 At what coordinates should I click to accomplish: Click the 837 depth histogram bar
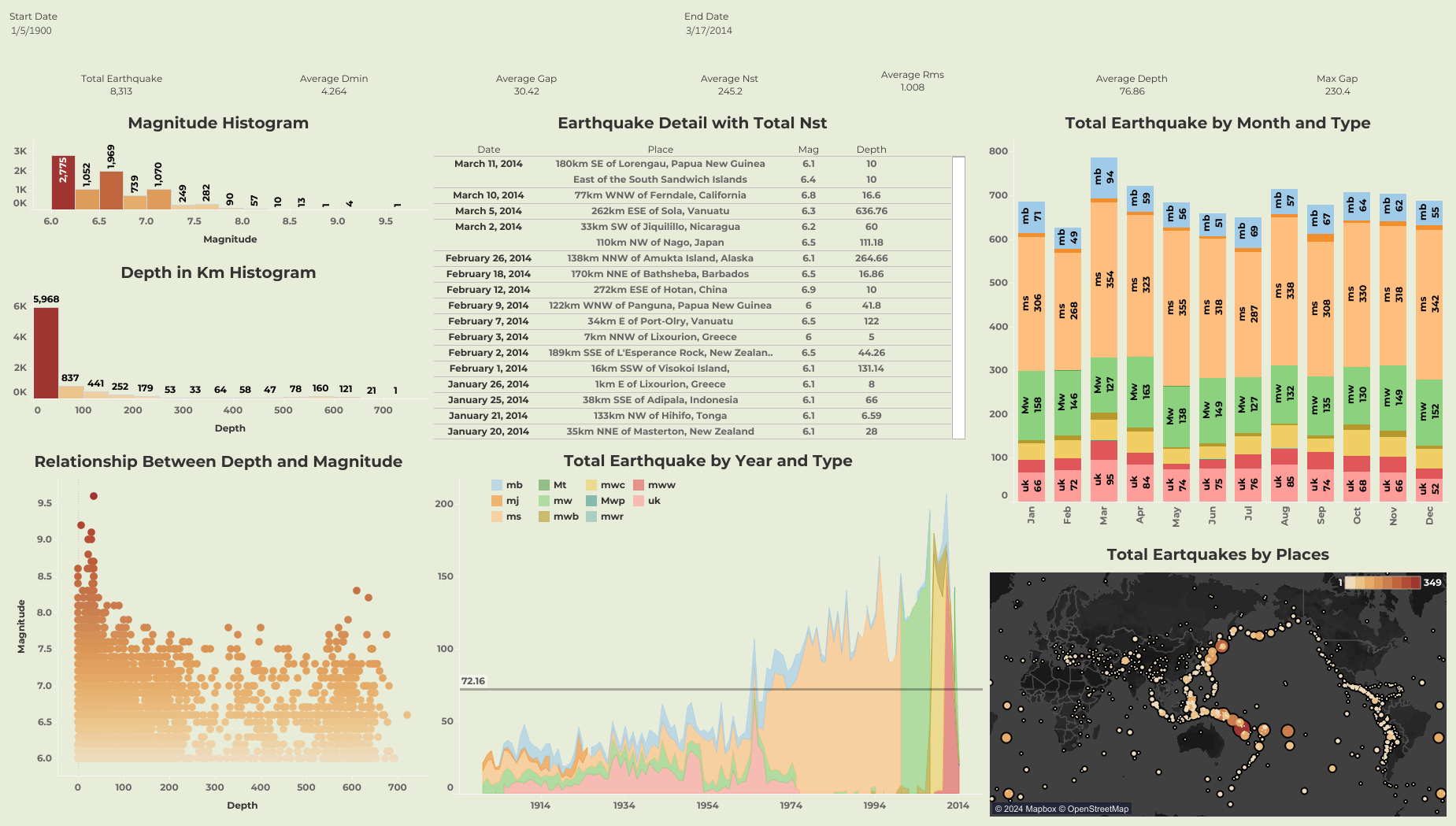71,392
